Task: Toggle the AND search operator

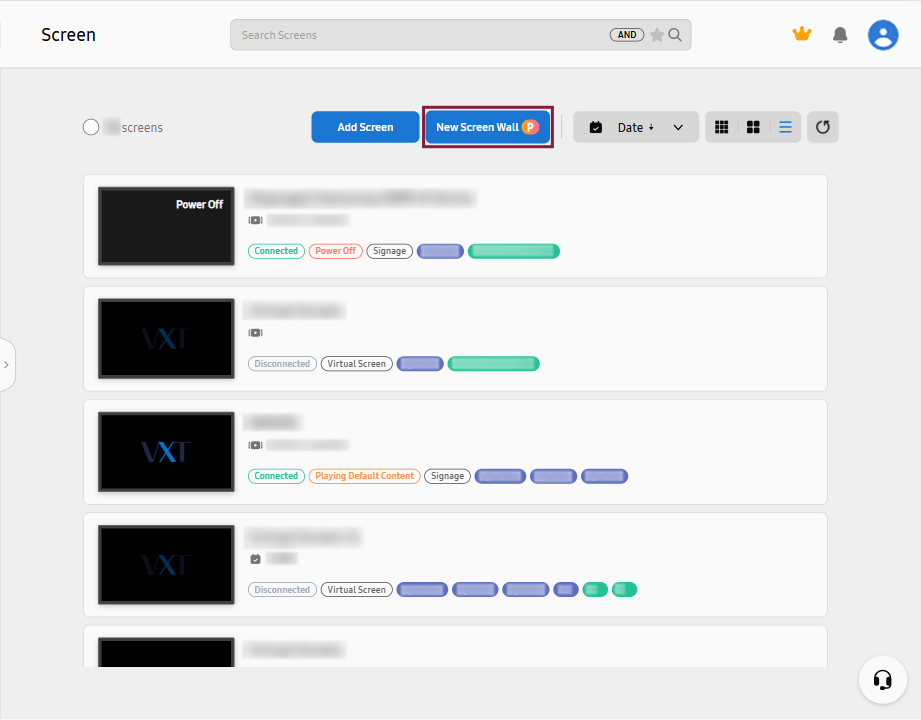Action: pyautogui.click(x=627, y=35)
